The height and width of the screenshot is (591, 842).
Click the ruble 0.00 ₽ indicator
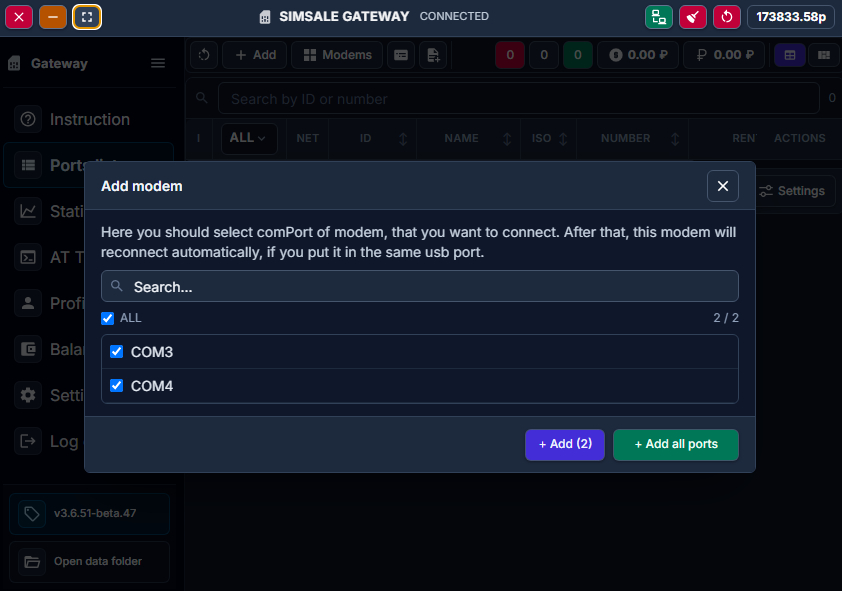pyautogui.click(x=724, y=55)
